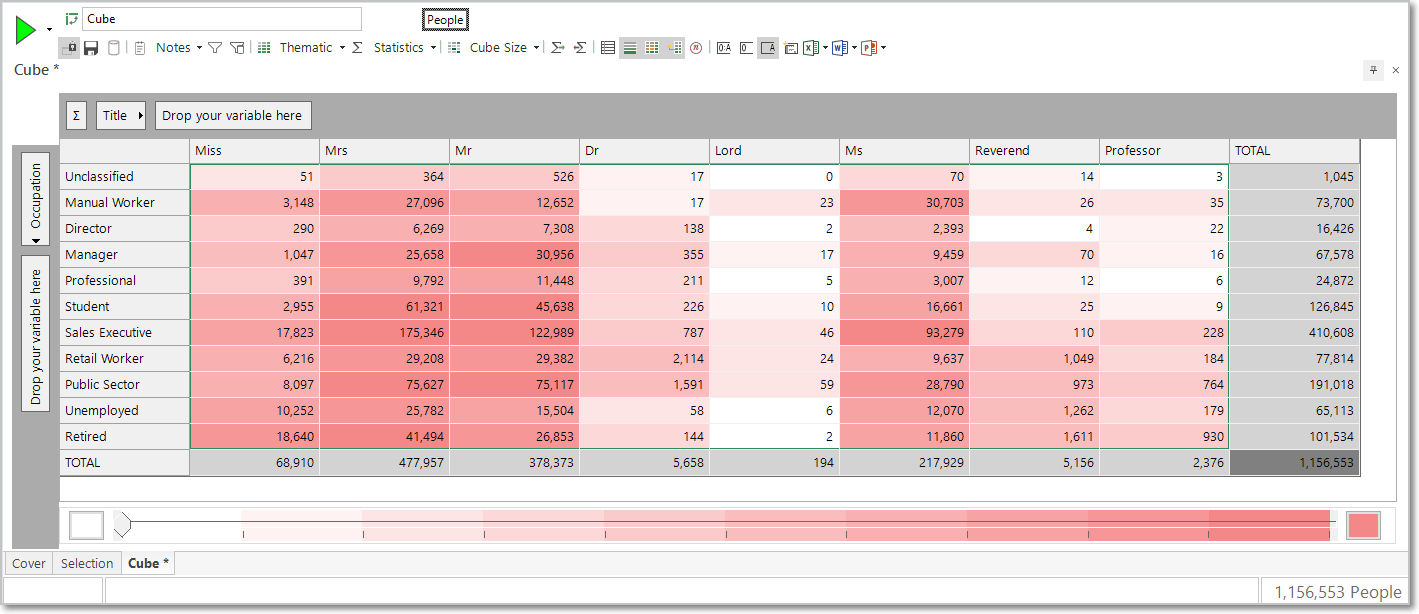
Task: Click the red end color swatch
Action: pos(1363,526)
